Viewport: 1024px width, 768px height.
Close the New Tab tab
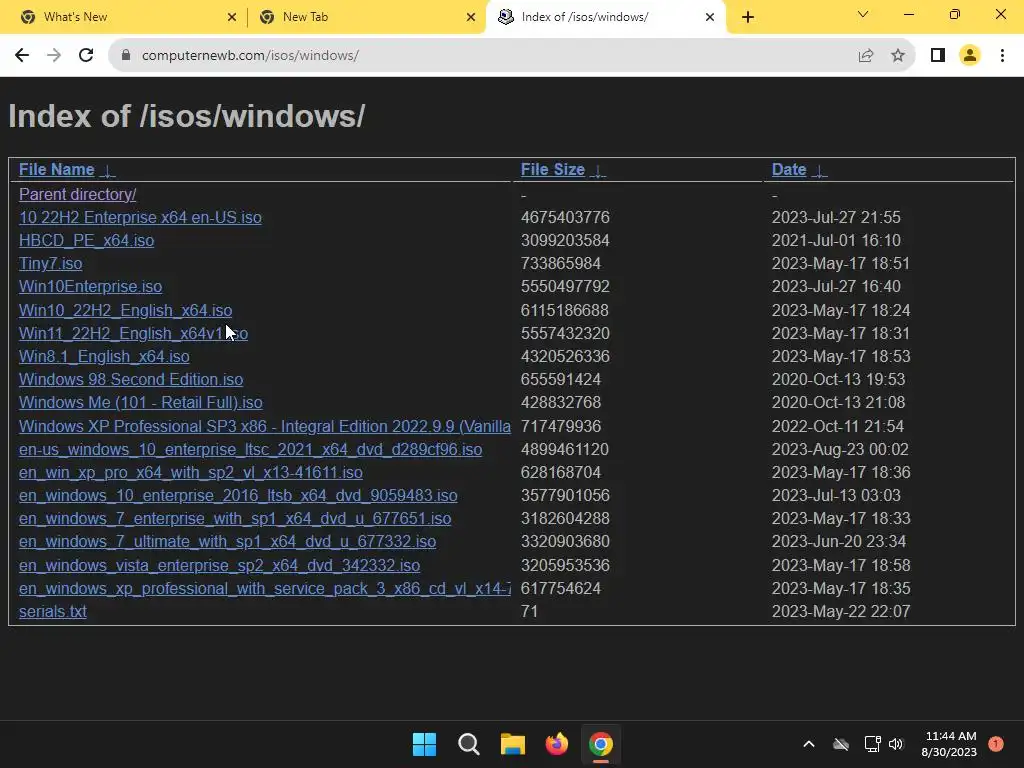(x=471, y=18)
